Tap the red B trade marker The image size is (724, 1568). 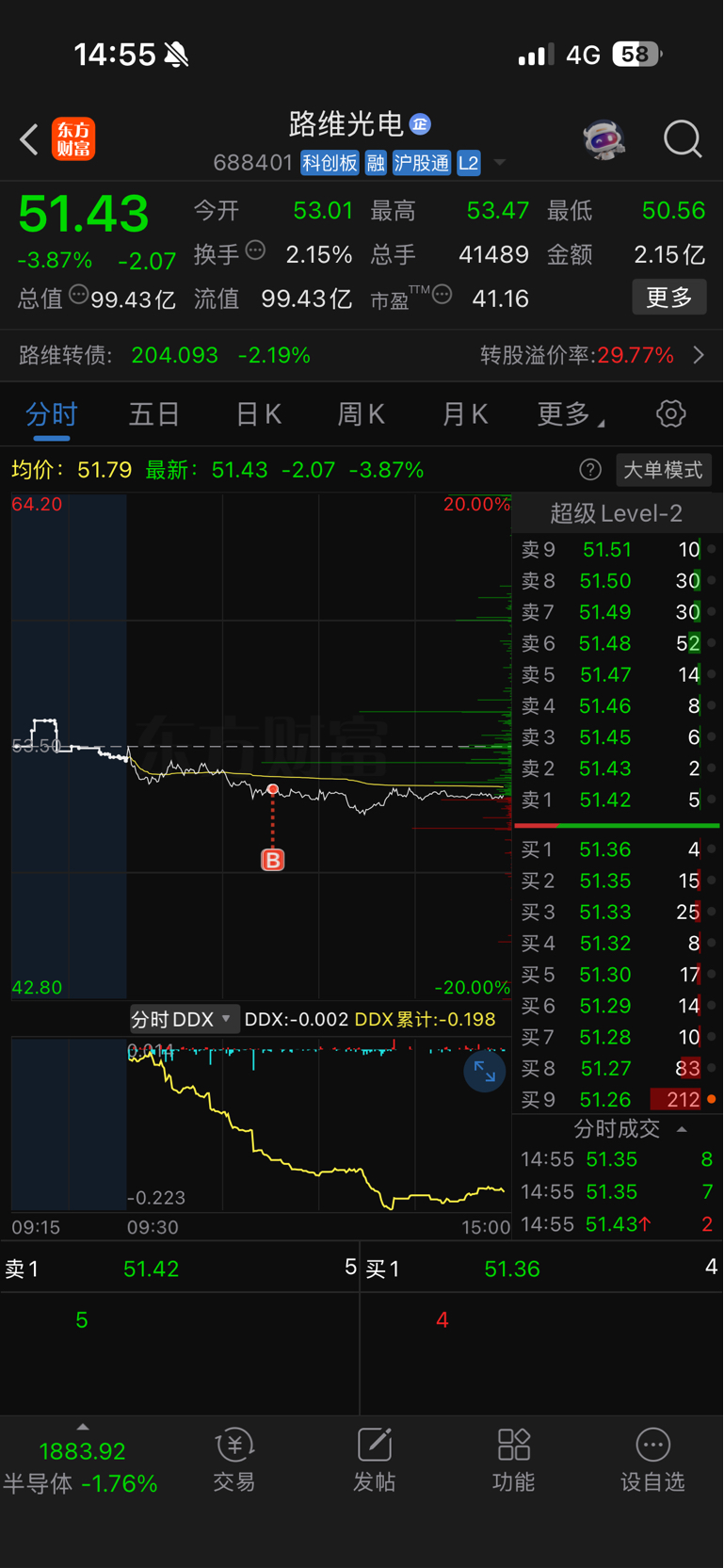click(x=272, y=859)
